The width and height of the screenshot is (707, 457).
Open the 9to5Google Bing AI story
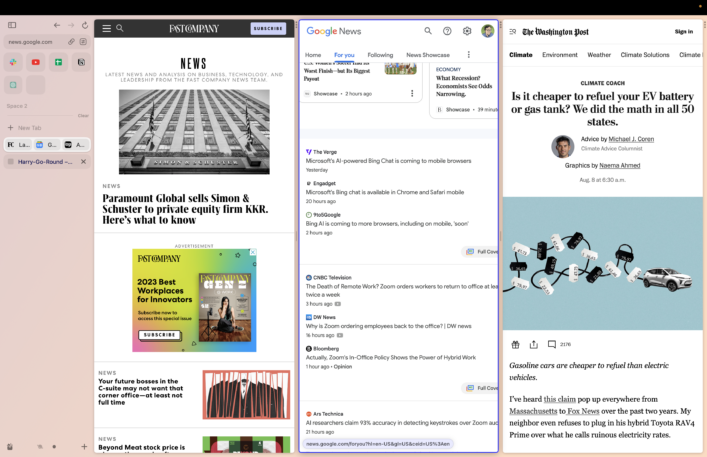point(387,224)
